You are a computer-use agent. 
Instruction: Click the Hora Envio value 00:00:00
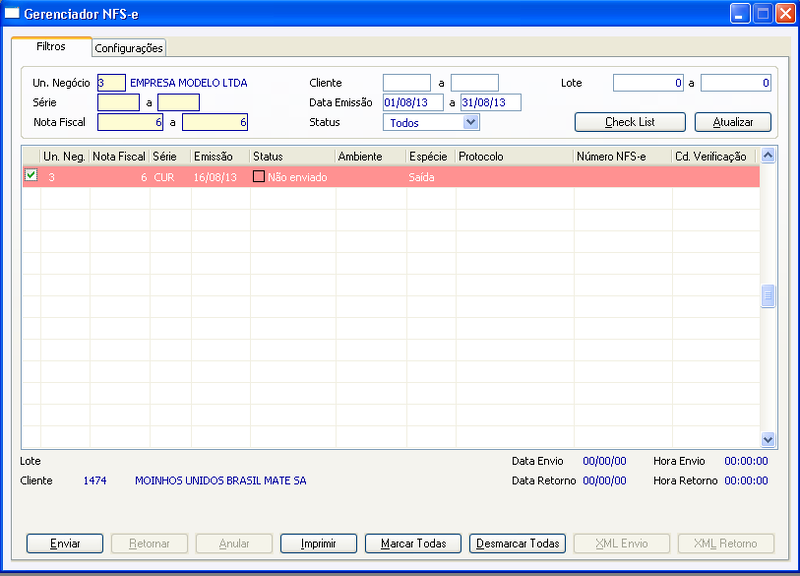click(746, 461)
